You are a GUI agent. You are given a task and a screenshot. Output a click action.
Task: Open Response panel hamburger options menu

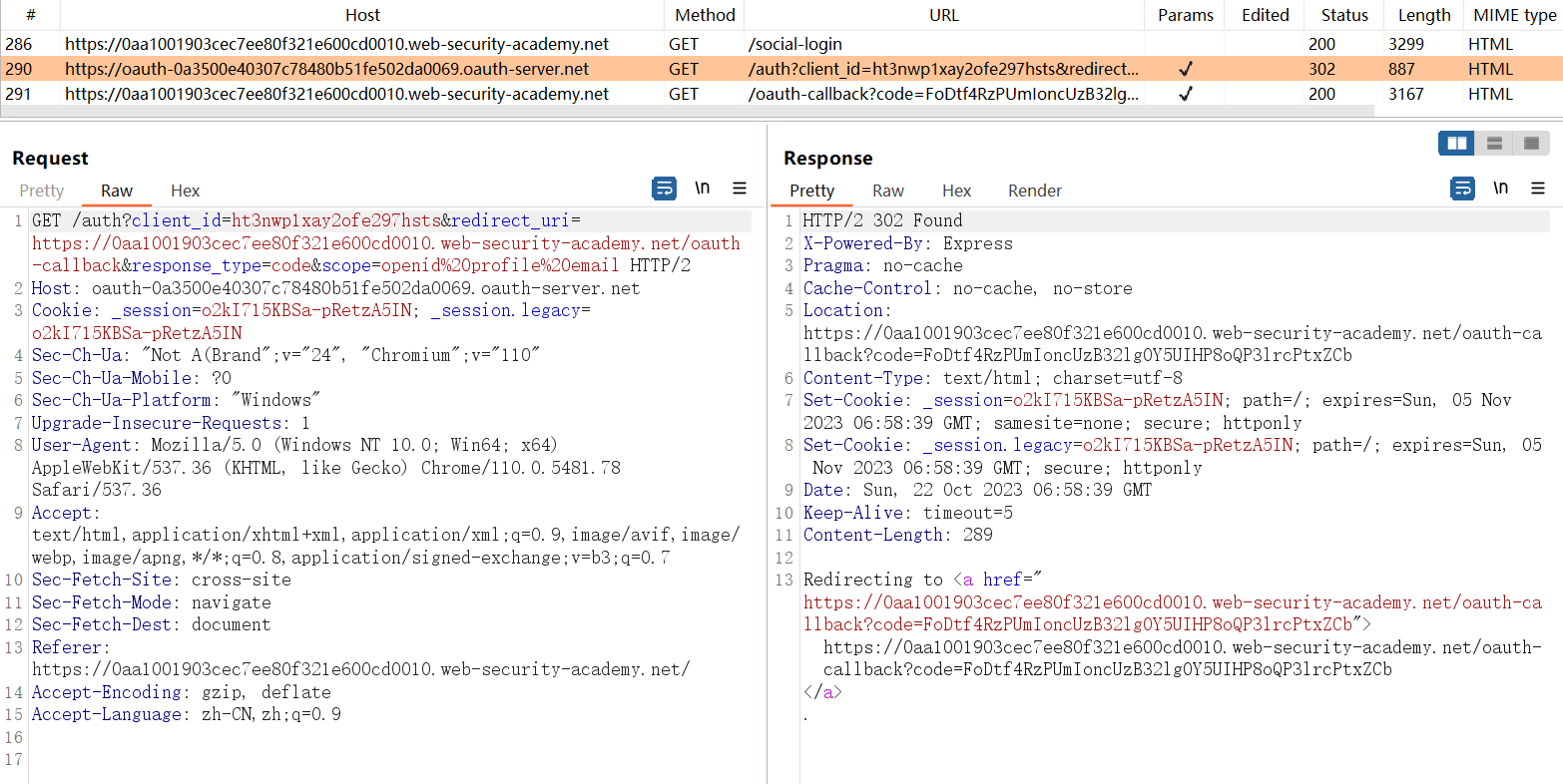[1538, 189]
